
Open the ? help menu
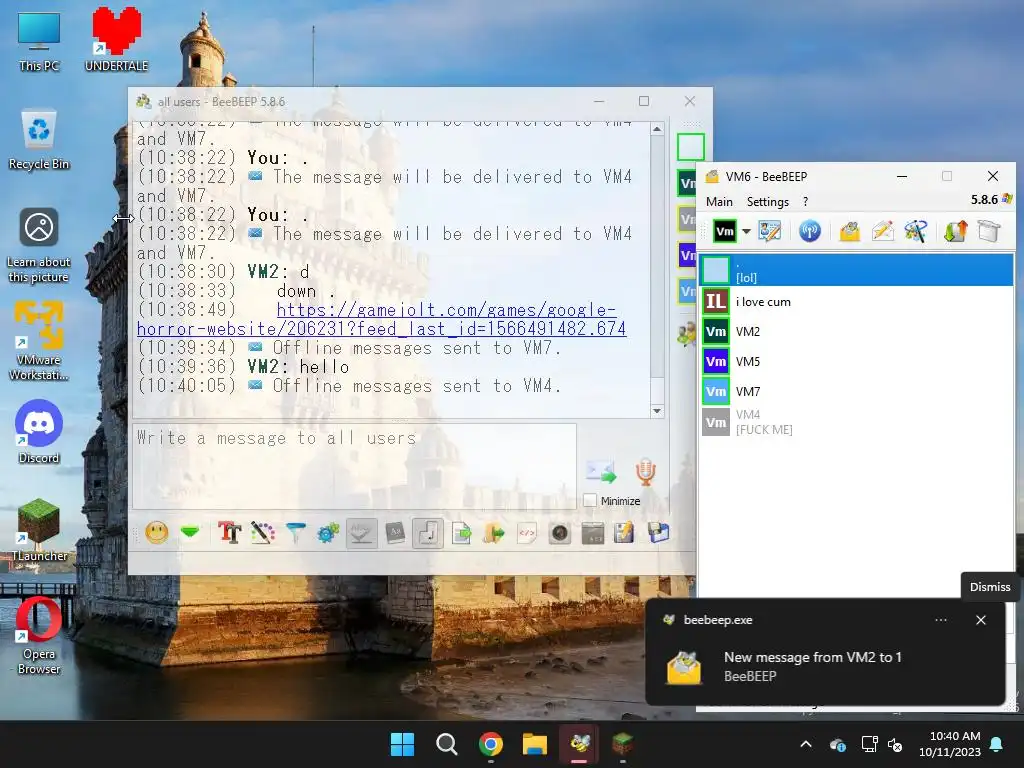click(x=805, y=202)
